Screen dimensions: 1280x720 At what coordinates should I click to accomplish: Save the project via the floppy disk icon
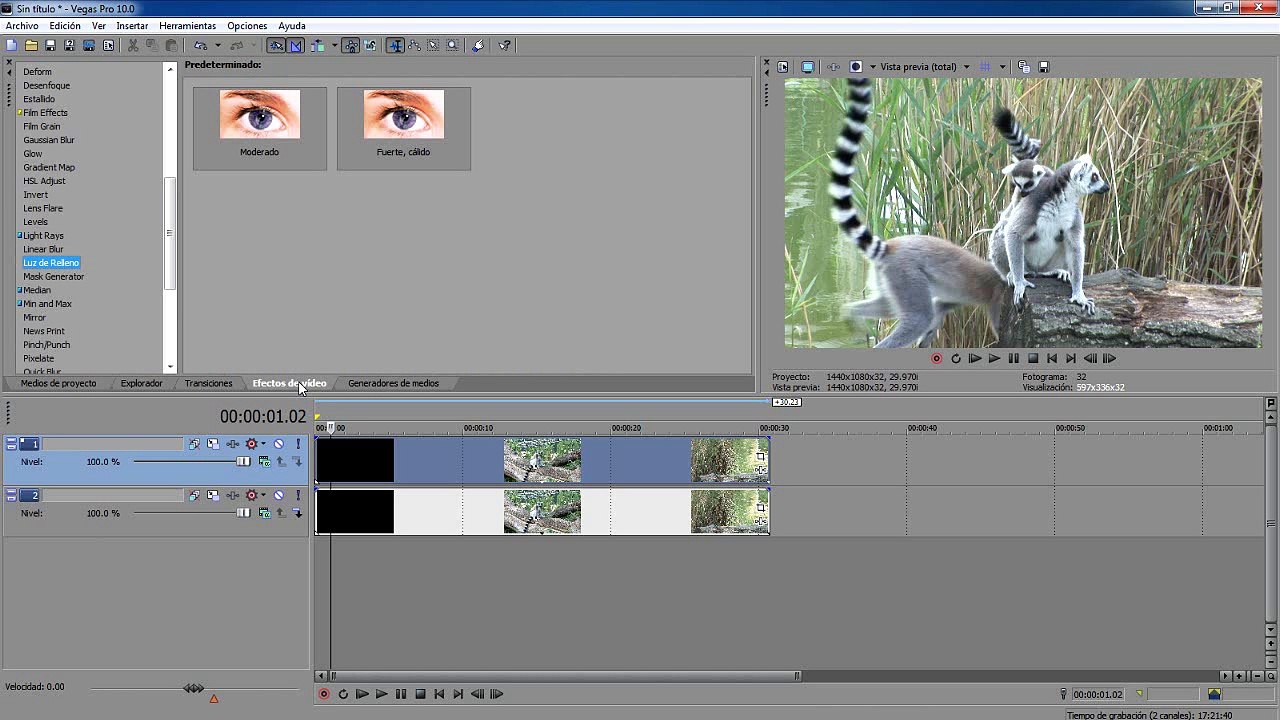coord(50,45)
